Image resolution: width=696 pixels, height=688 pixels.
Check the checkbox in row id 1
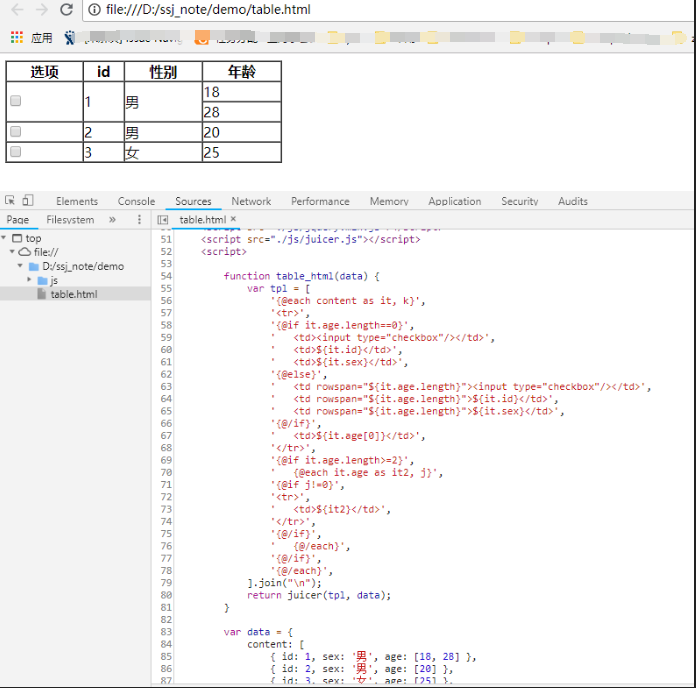click(16, 101)
